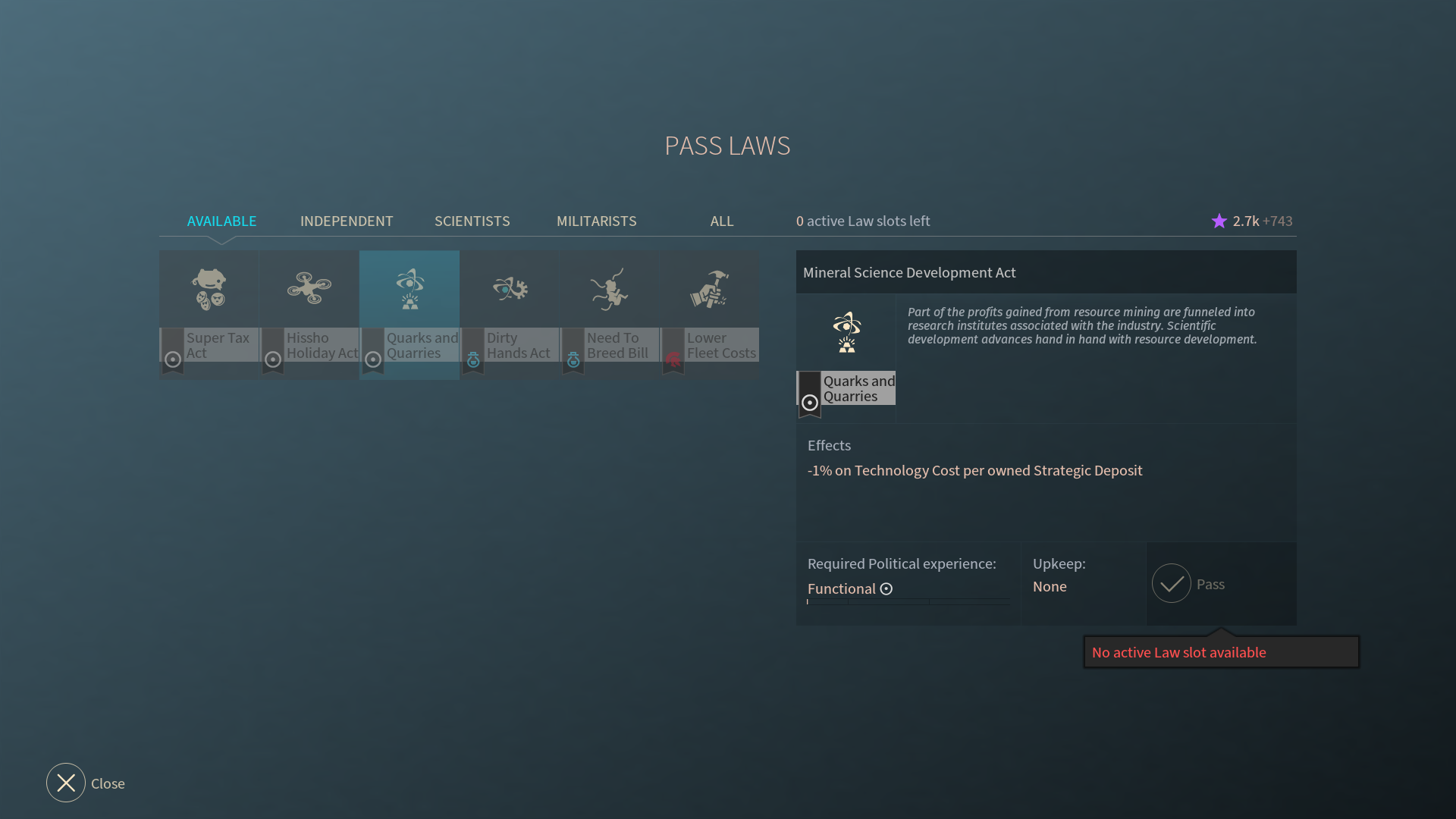The height and width of the screenshot is (819, 1456).
Task: Click the Quarks and Quarries detail label
Action: tap(858, 389)
